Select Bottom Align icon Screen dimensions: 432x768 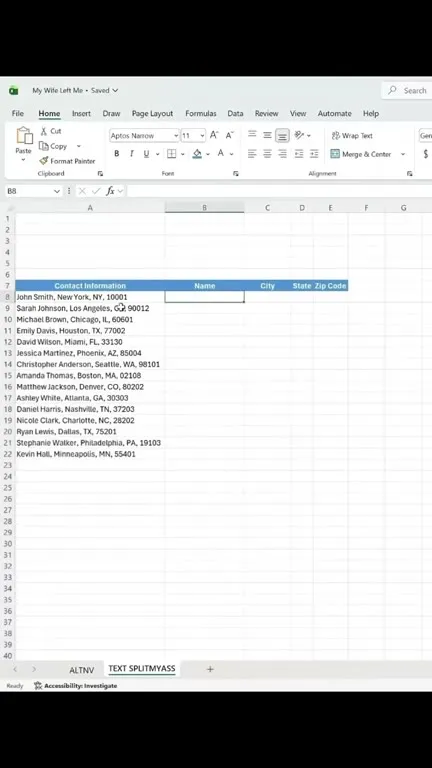[x=283, y=135]
